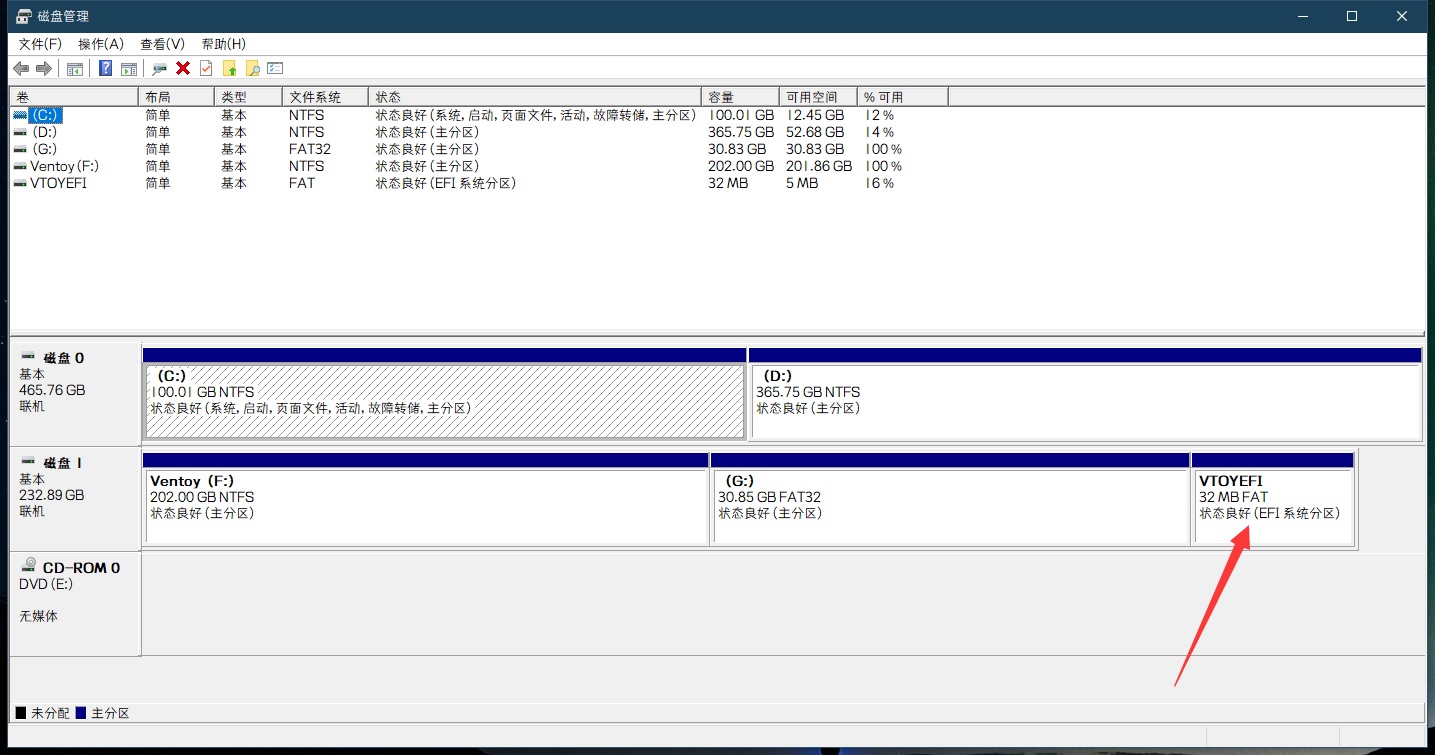Click the CD-ROM 0 disc icon

[x=28, y=567]
